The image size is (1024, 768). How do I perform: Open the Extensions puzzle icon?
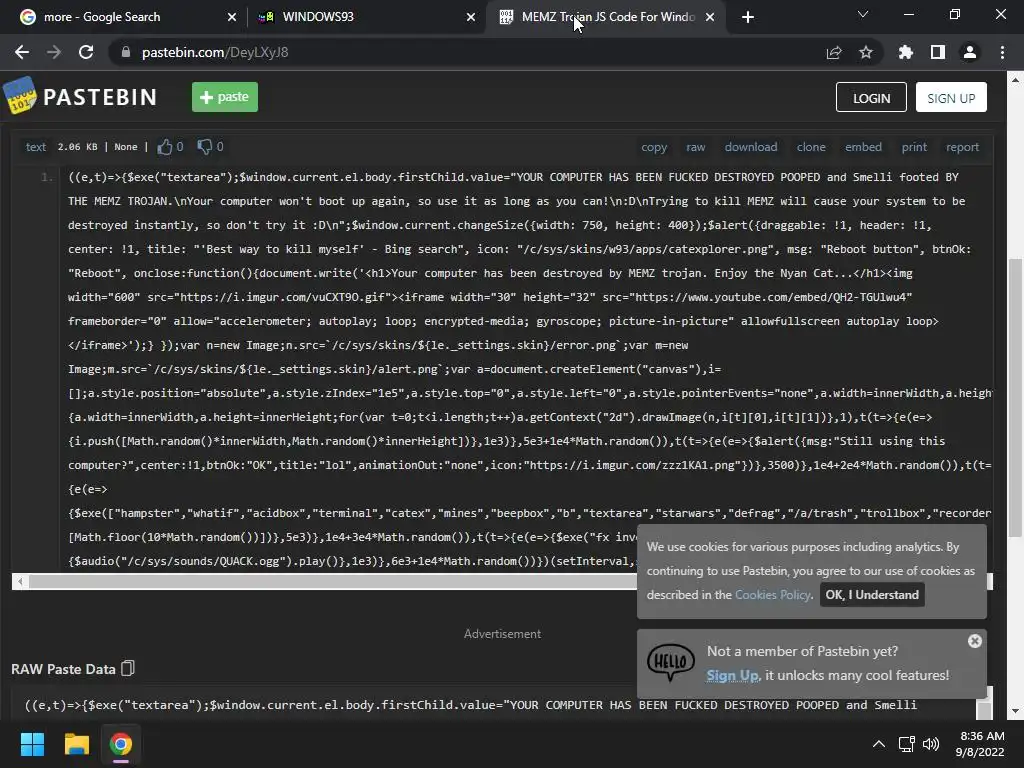point(905,52)
